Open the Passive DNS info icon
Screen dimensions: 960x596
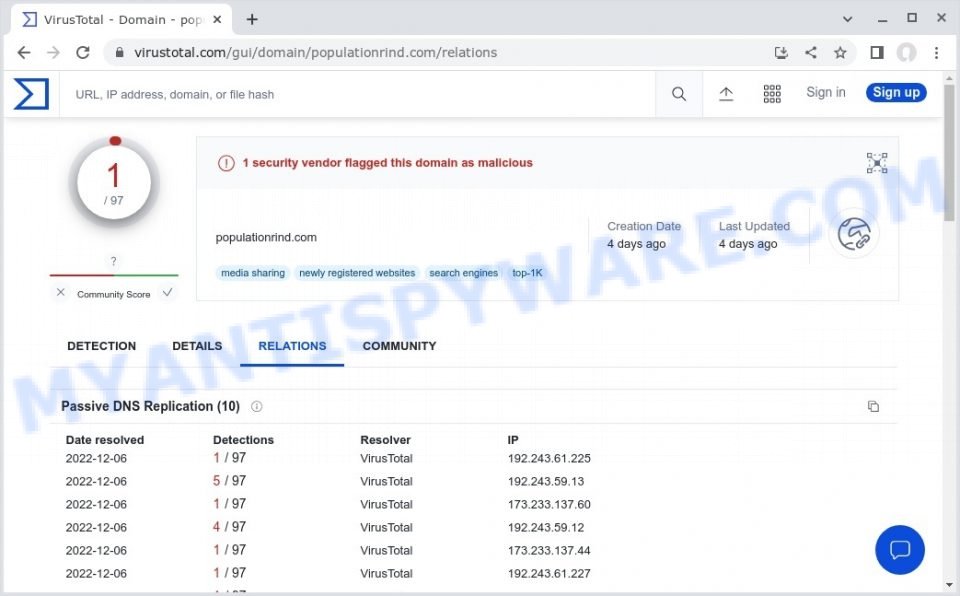[257, 406]
